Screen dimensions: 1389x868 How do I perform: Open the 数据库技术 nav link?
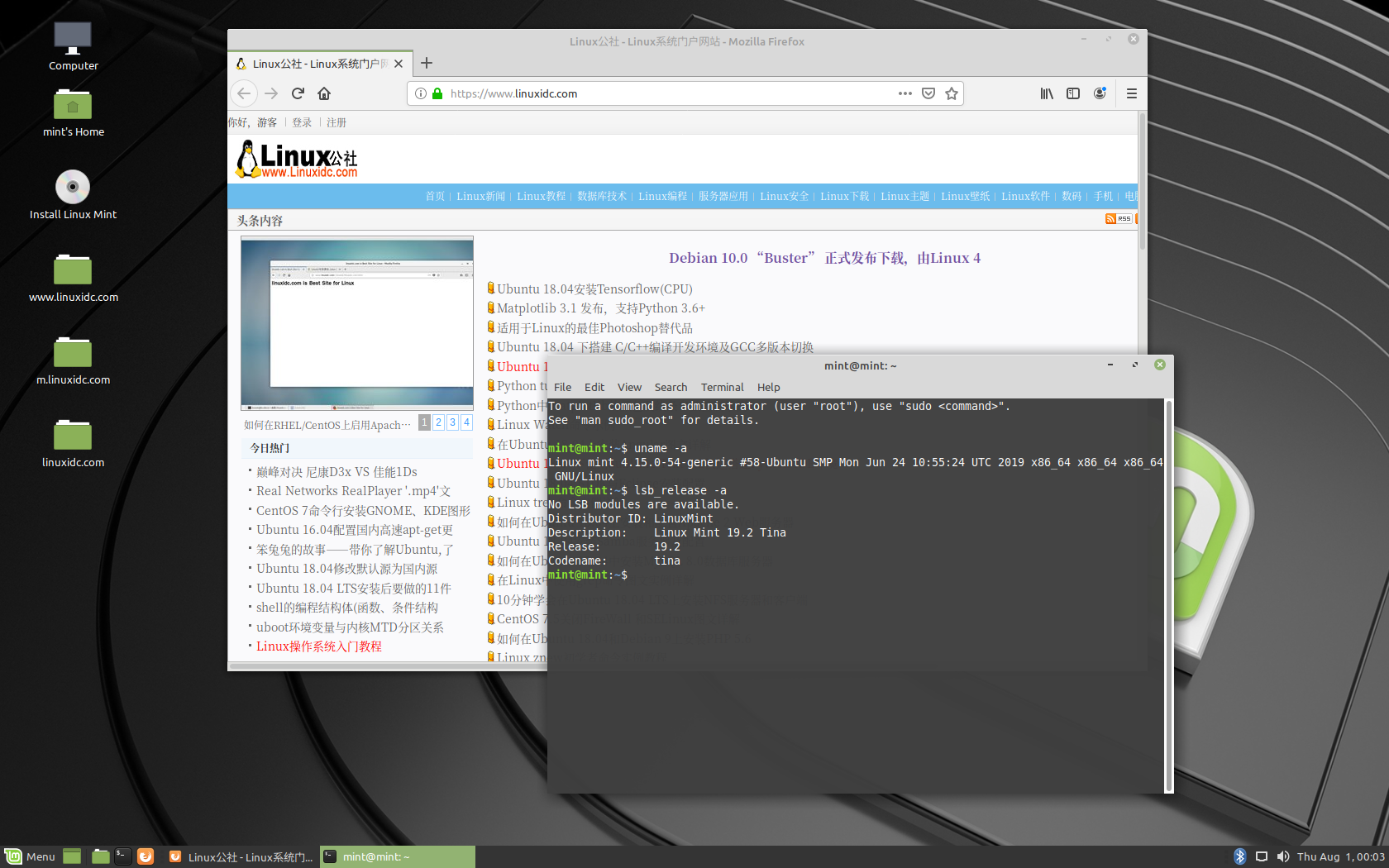point(602,196)
